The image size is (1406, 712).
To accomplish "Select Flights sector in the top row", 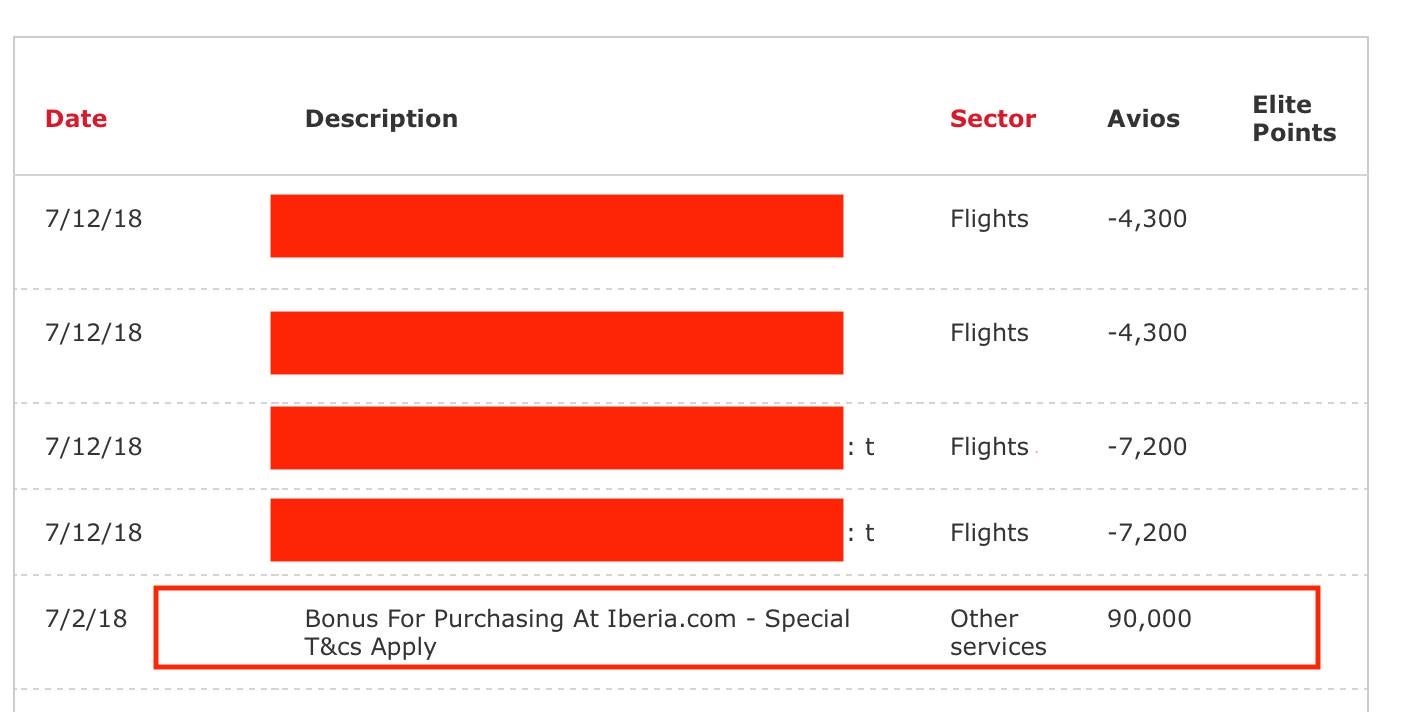I will pyautogui.click(x=989, y=219).
